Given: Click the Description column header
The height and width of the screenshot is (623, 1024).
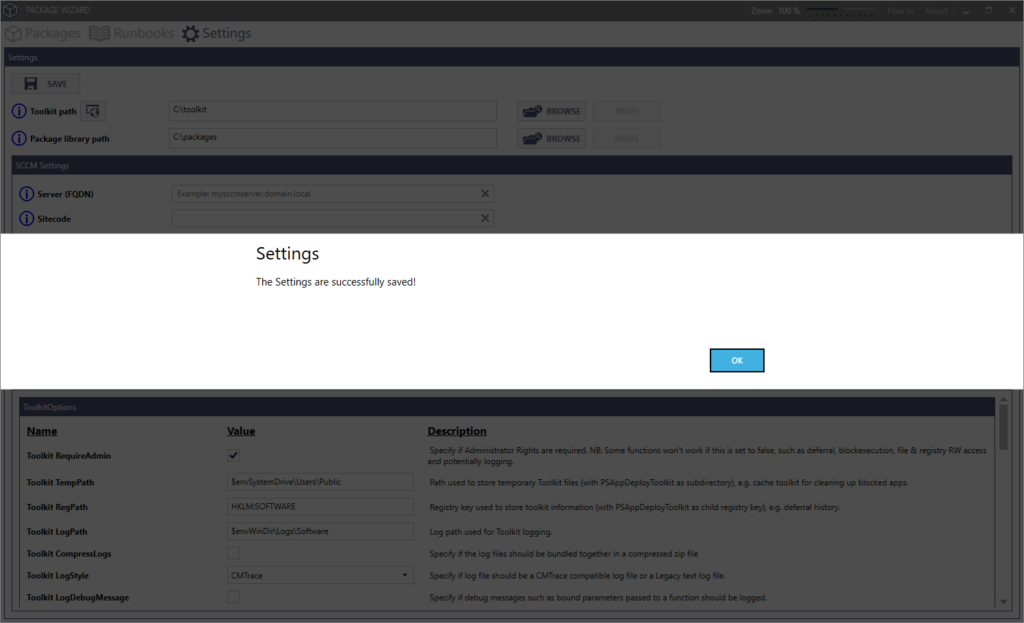Looking at the screenshot, I should (456, 431).
